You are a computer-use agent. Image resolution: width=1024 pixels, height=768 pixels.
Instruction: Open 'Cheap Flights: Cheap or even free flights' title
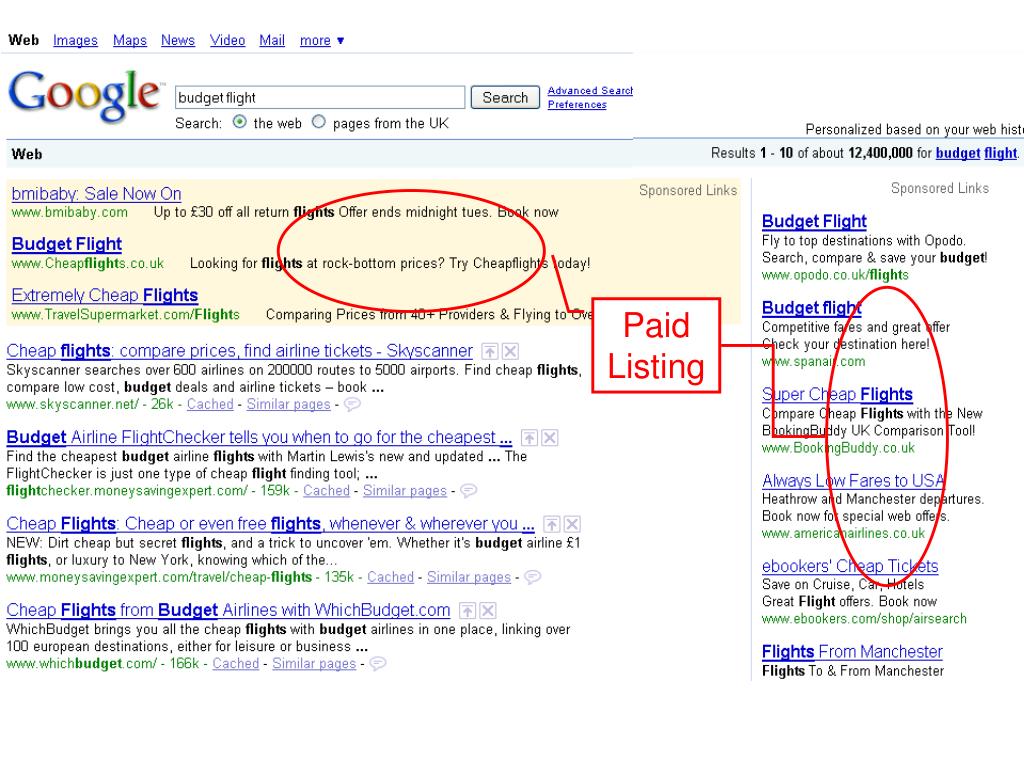click(x=270, y=524)
